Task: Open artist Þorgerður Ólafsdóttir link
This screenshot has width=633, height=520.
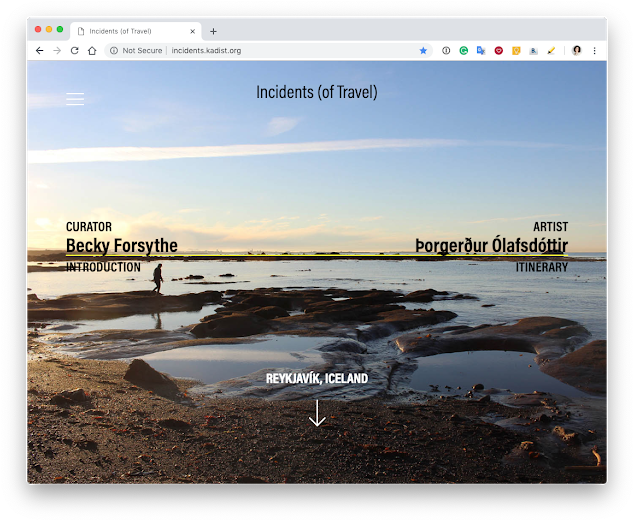Action: 491,245
